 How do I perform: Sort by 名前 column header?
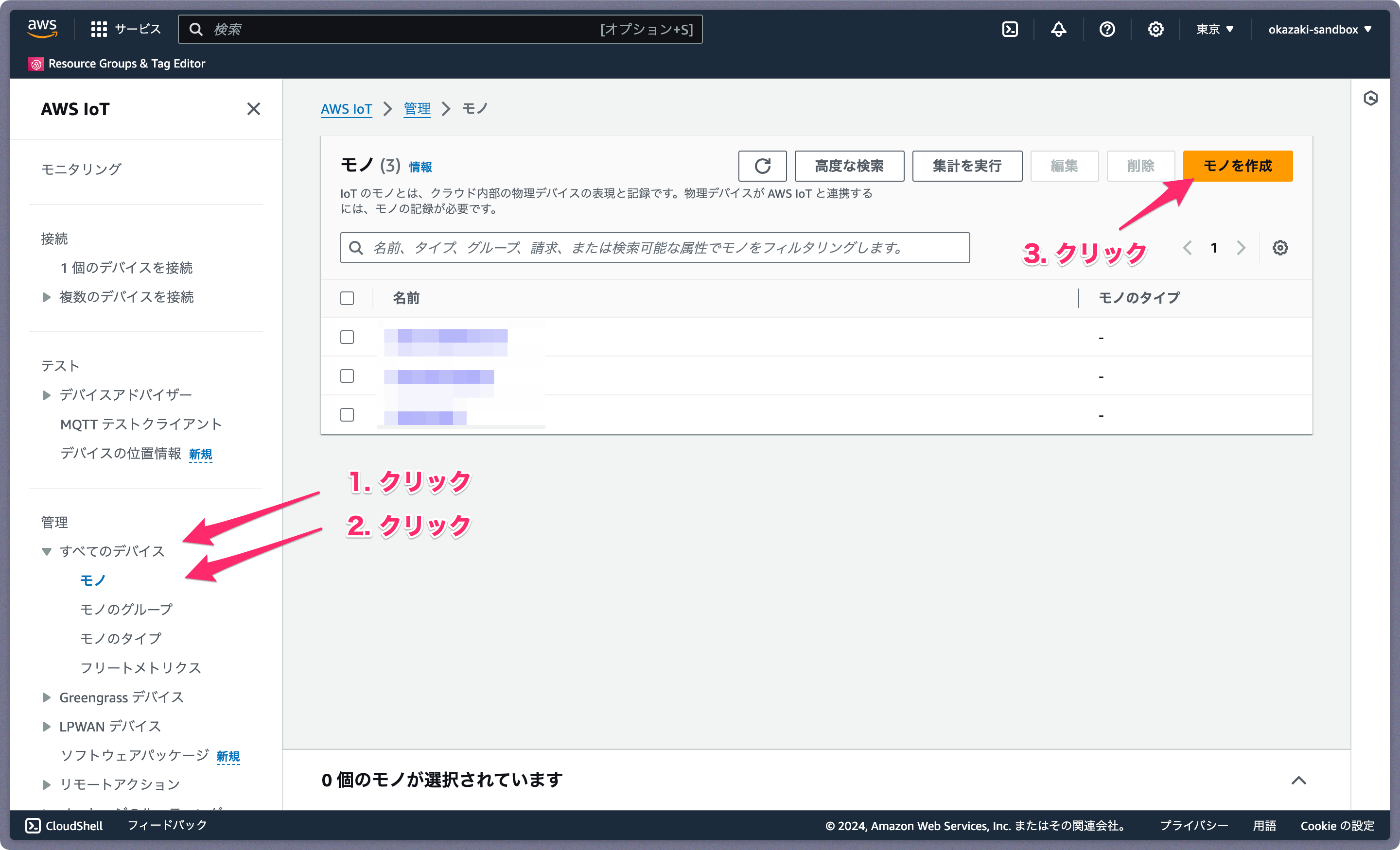click(x=406, y=298)
